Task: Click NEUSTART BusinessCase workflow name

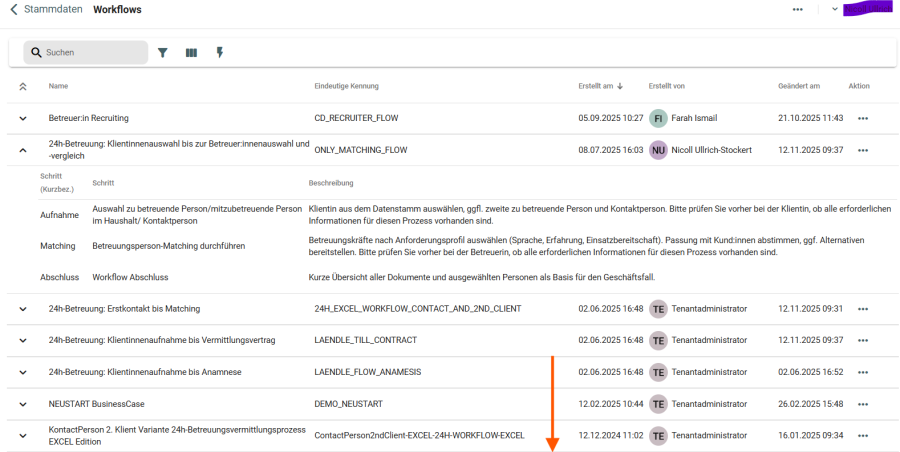Action: [96, 404]
